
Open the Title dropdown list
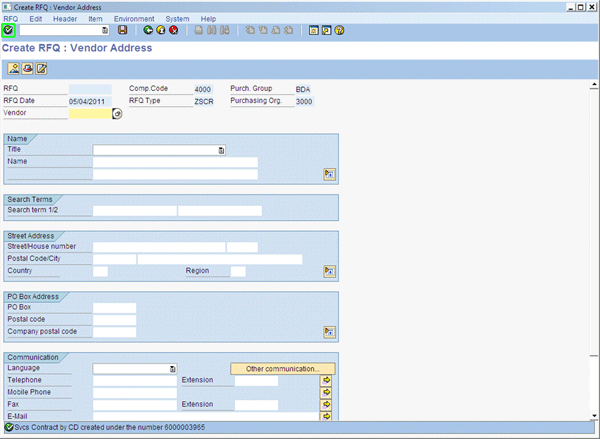220,150
